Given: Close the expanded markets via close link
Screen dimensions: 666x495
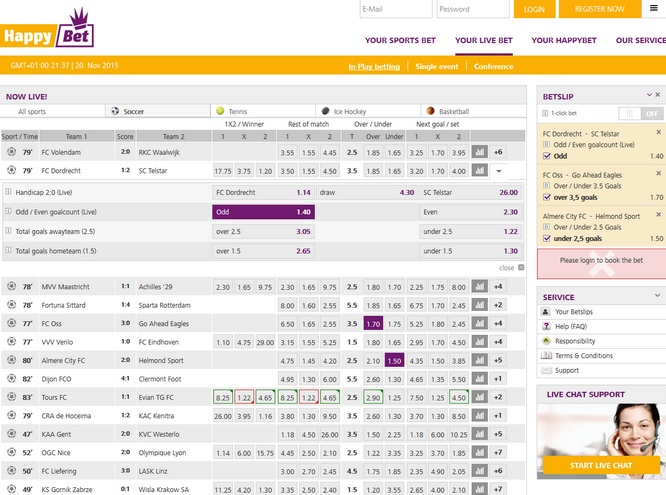Looking at the screenshot, I should pyautogui.click(x=511, y=268).
